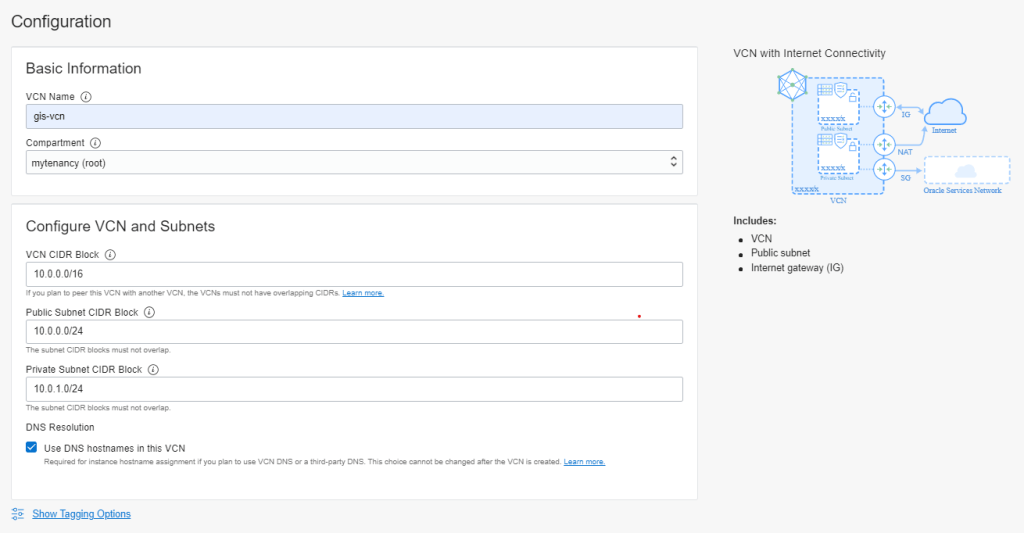Click the info icon for Public Subnet CIDR Block

(149, 312)
